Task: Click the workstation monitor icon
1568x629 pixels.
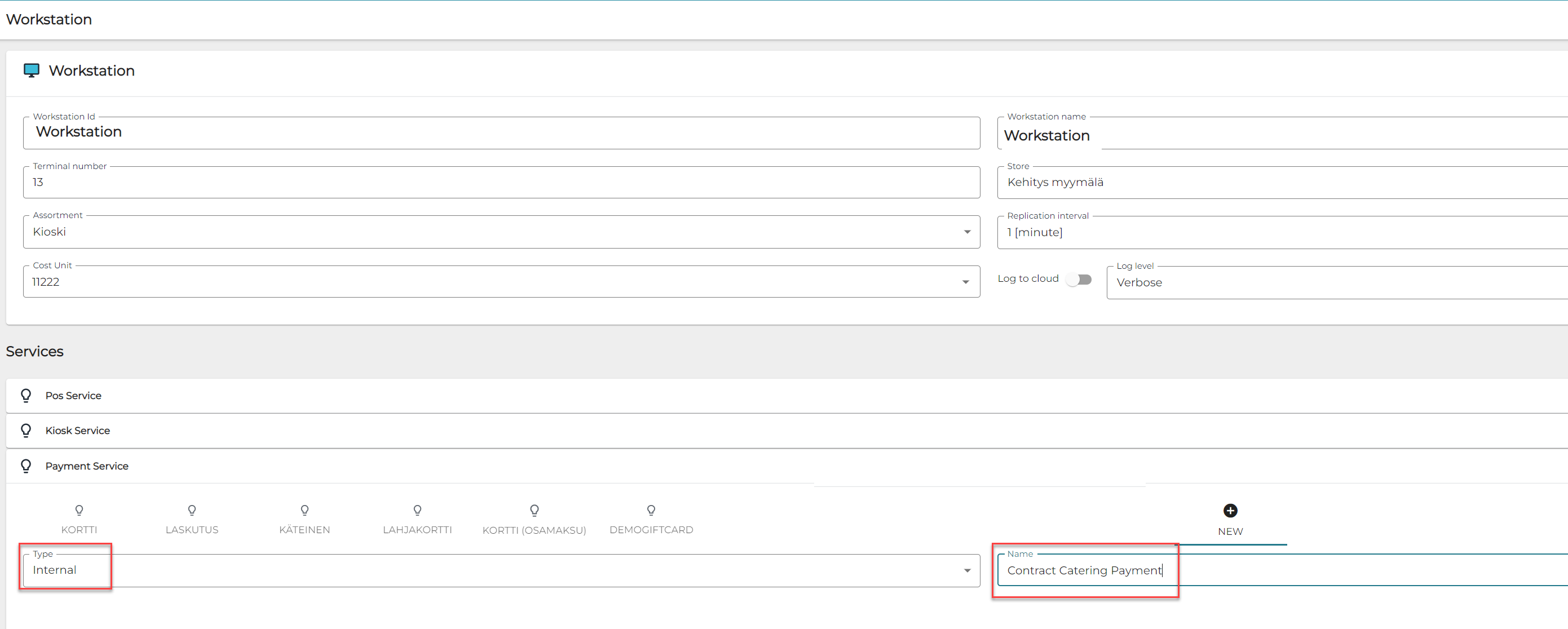Action: pyautogui.click(x=31, y=70)
